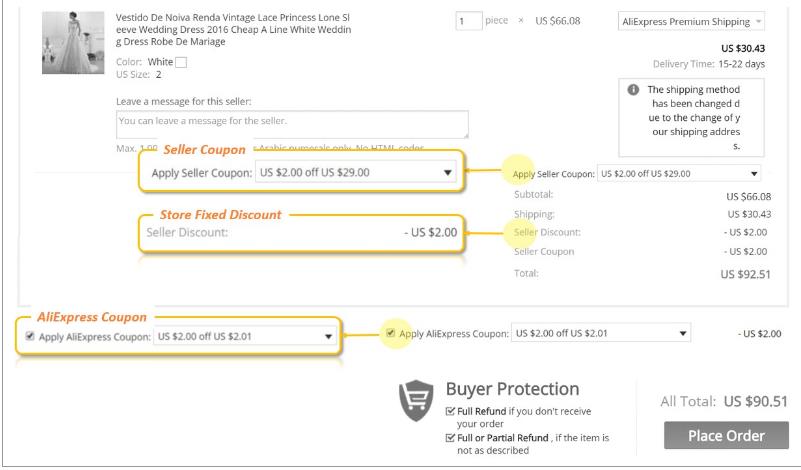Click the wedding dress product thumbnail
Screen dimensions: 801x470
point(73,43)
